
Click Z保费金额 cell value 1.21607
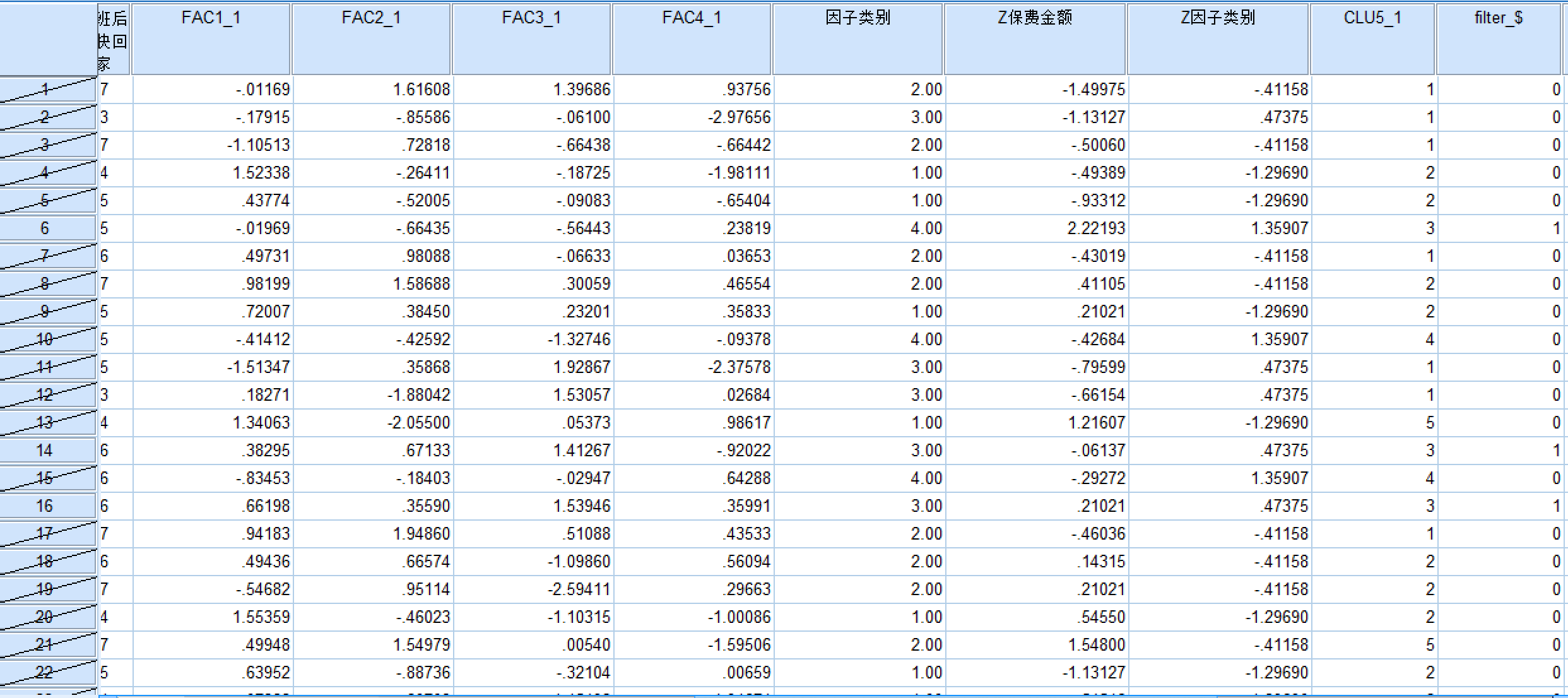tap(1035, 423)
